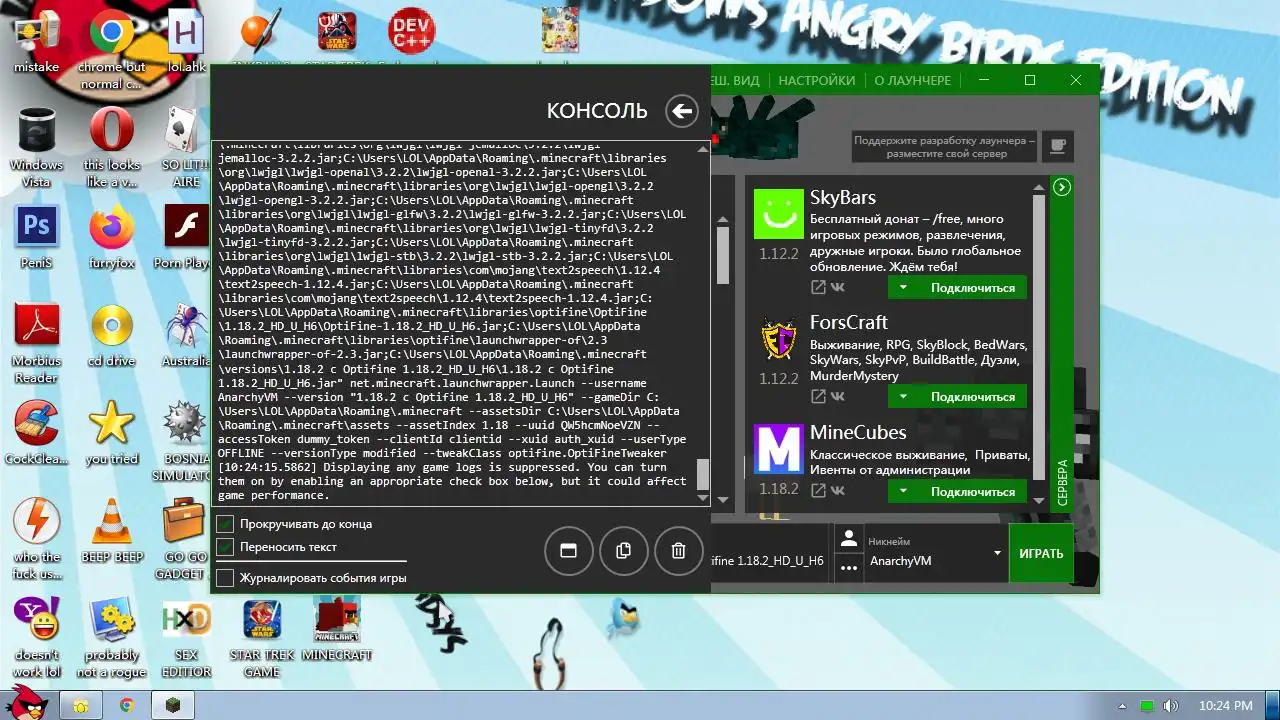Open SkyBars VK page icon

pos(838,288)
